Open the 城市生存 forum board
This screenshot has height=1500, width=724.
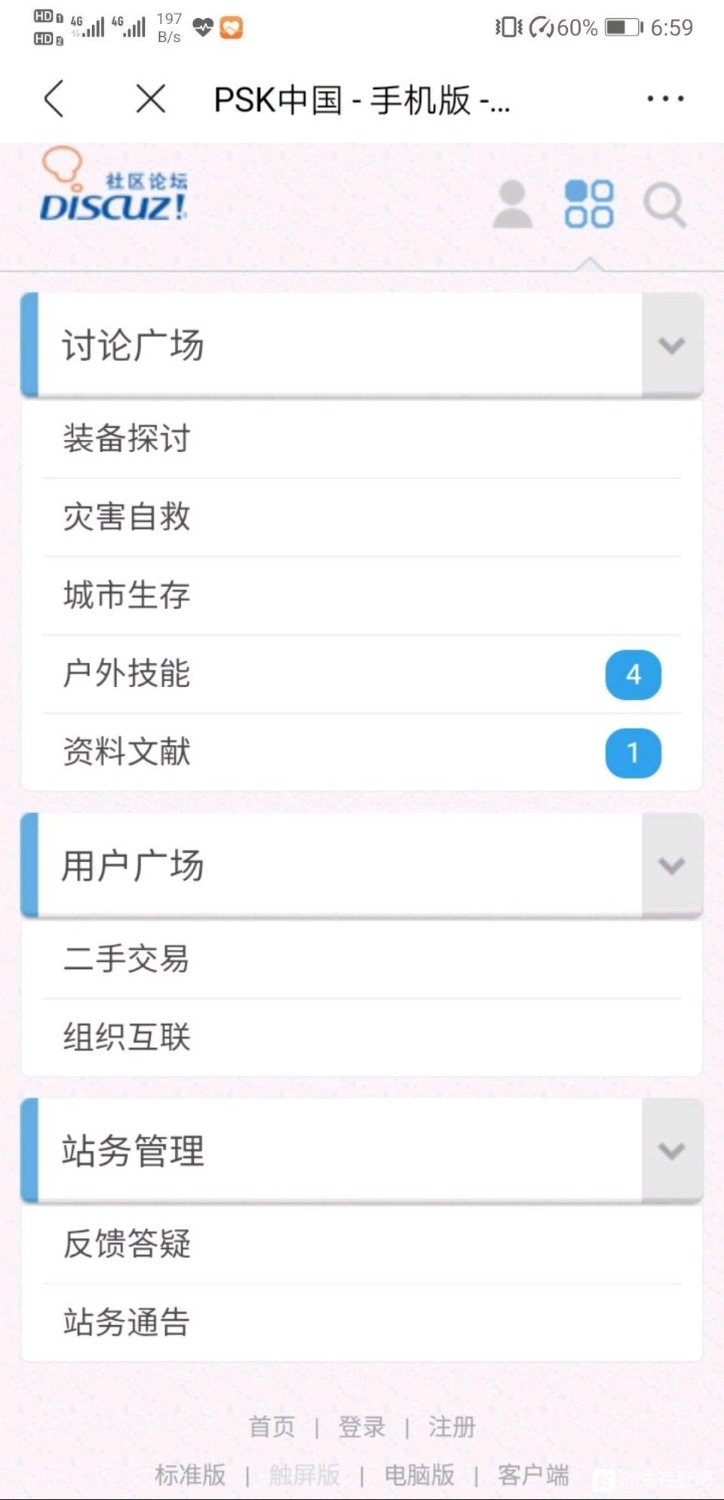pyautogui.click(x=362, y=595)
